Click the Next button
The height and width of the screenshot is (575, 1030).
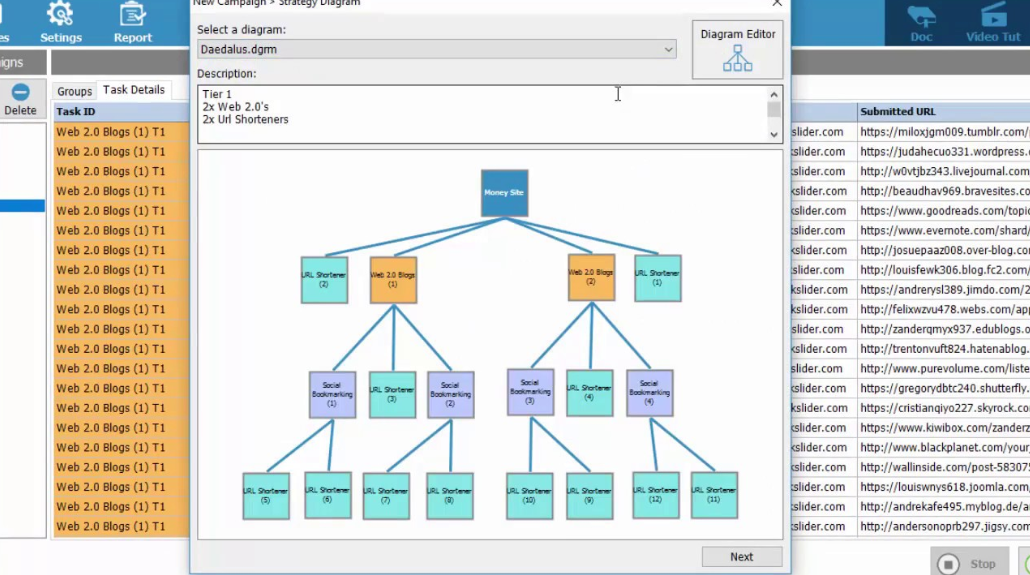(x=741, y=557)
